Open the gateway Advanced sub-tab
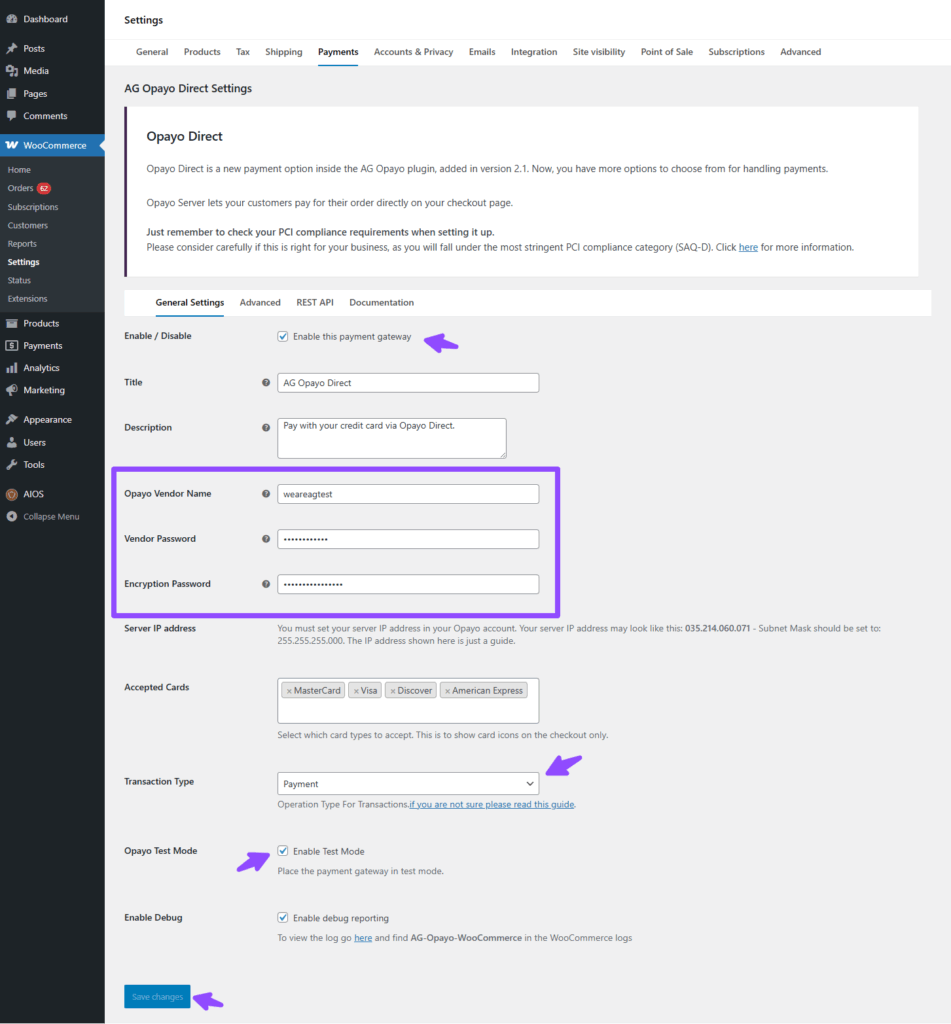951x1024 pixels. [260, 302]
